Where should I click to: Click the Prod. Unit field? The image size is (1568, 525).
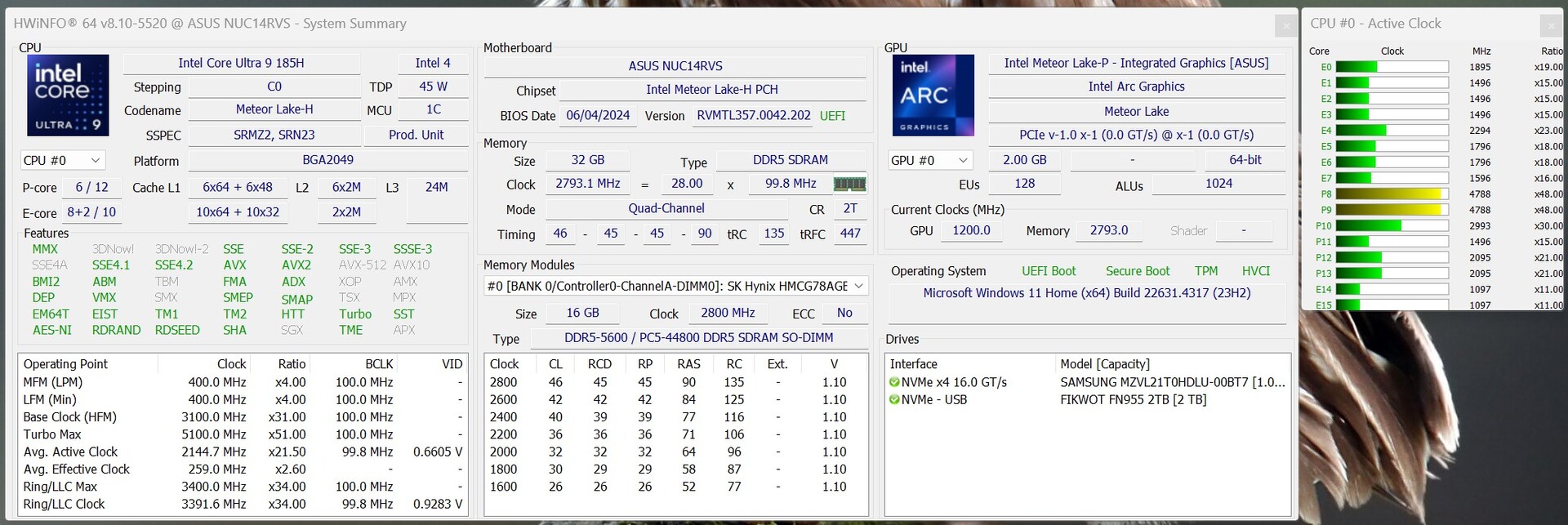[x=416, y=135]
